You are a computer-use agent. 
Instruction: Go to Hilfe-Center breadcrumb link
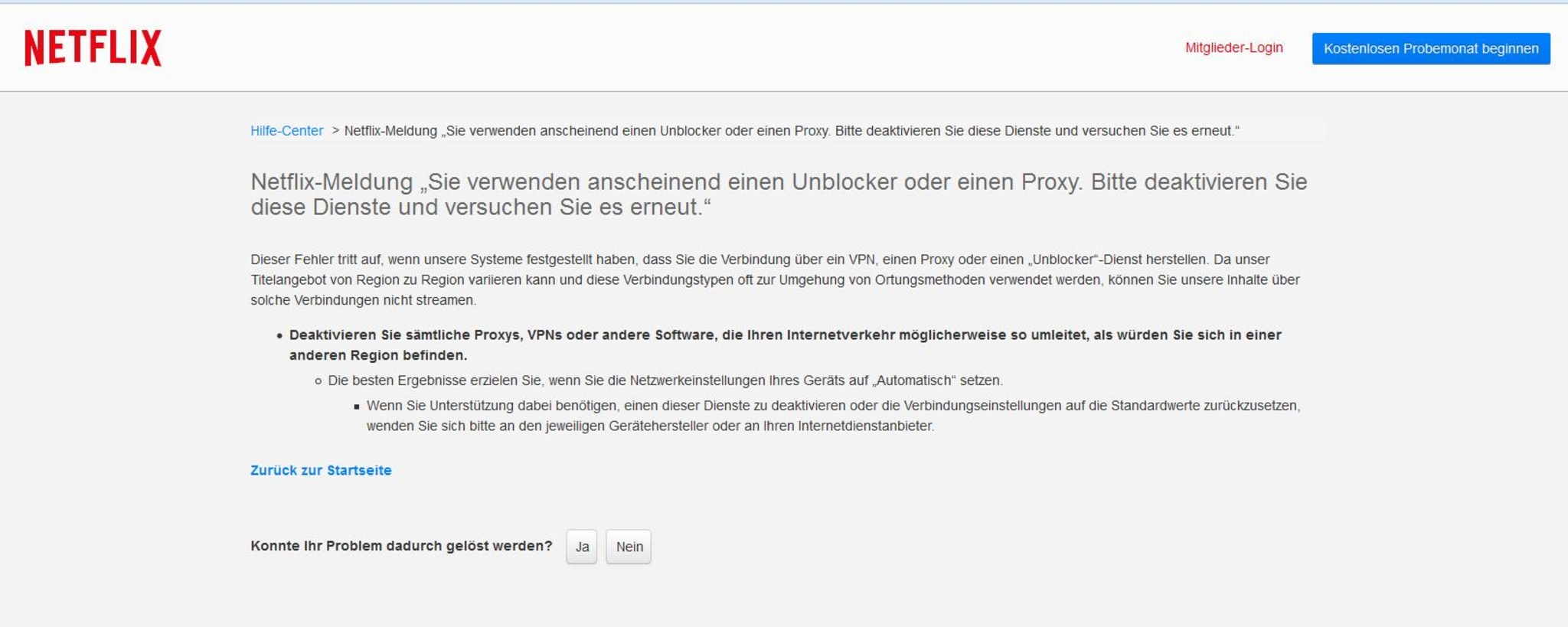[286, 131]
